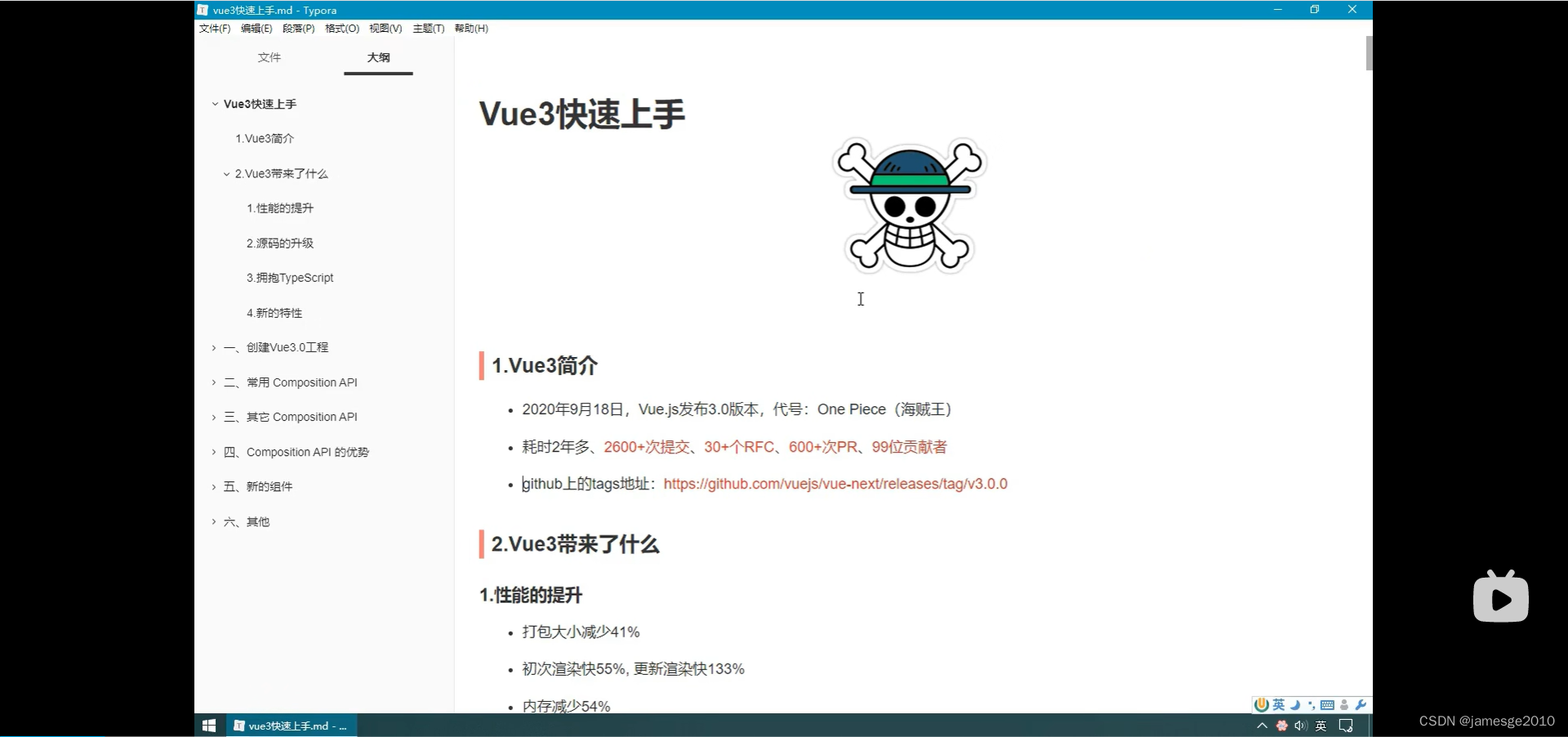This screenshot has width=1568, height=737.
Task: Switch to the 大纲 sidebar tab
Action: click(x=378, y=57)
